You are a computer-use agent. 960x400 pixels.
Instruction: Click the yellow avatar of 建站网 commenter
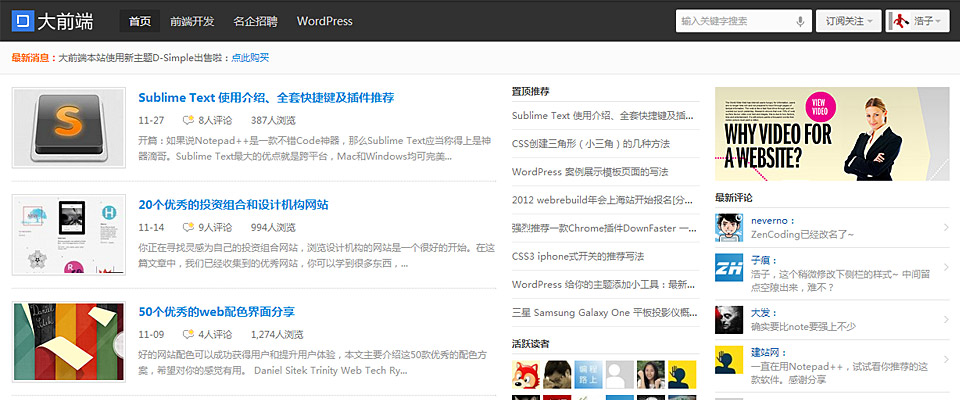click(729, 360)
